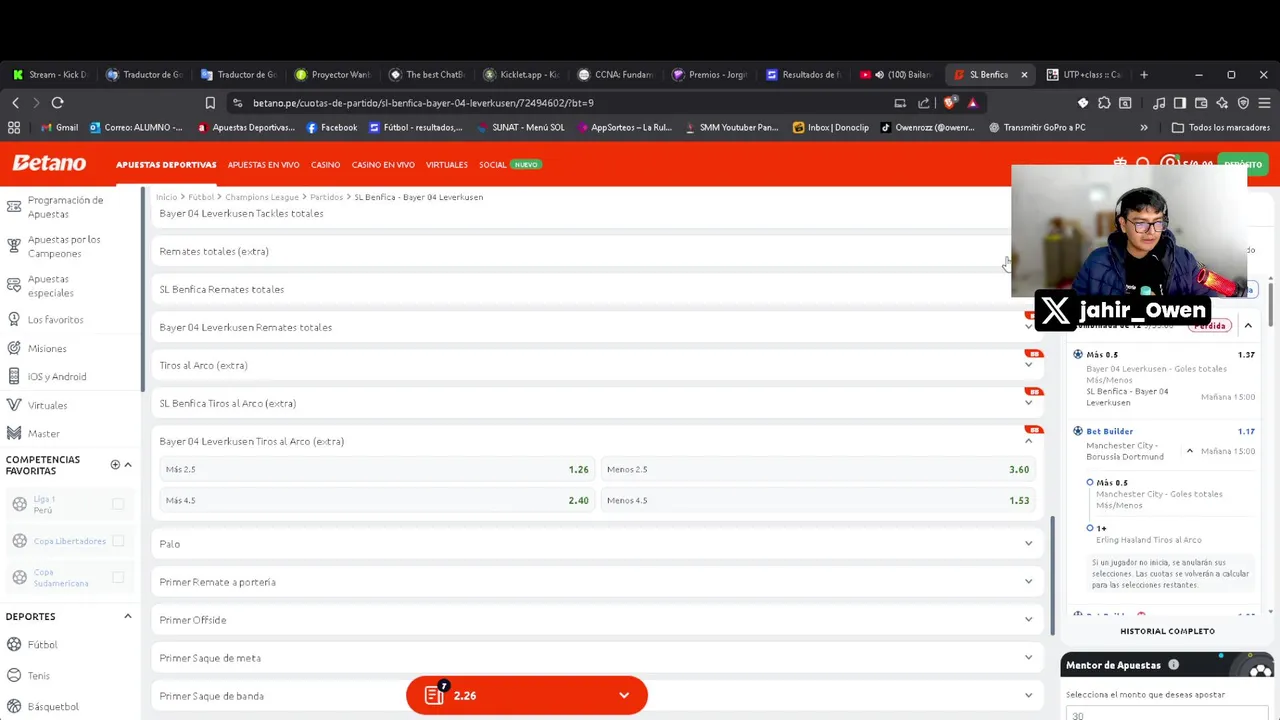Expand the Palo market
The width and height of the screenshot is (1280, 720).
1028,543
